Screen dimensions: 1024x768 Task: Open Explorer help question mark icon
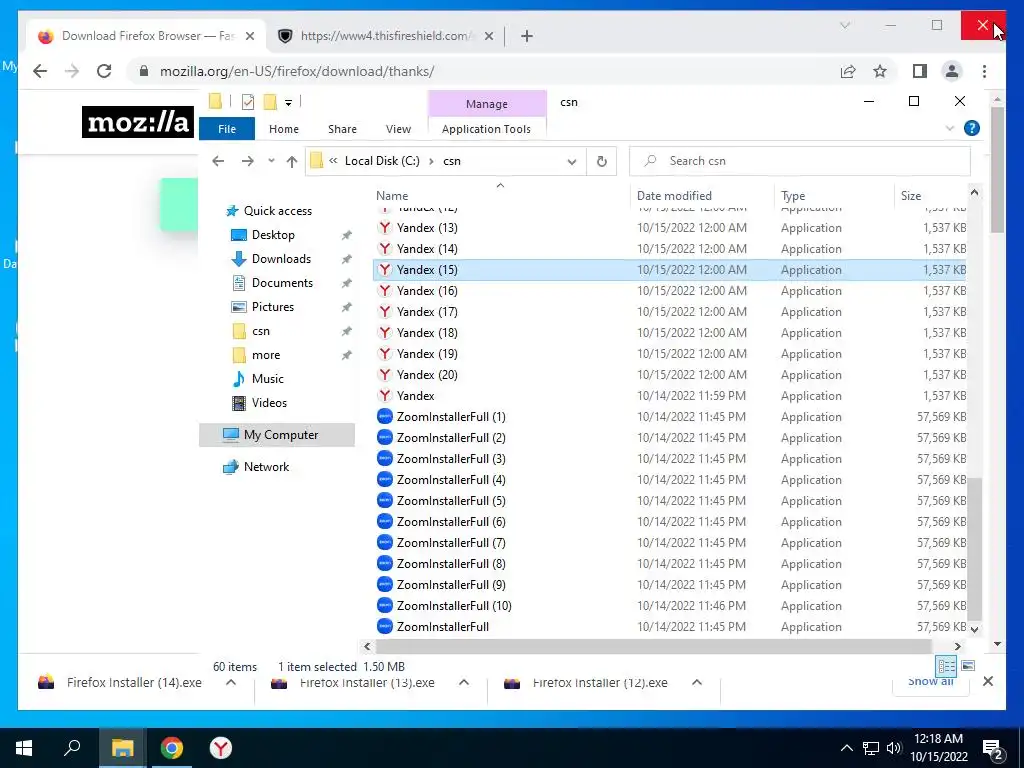[971, 128]
